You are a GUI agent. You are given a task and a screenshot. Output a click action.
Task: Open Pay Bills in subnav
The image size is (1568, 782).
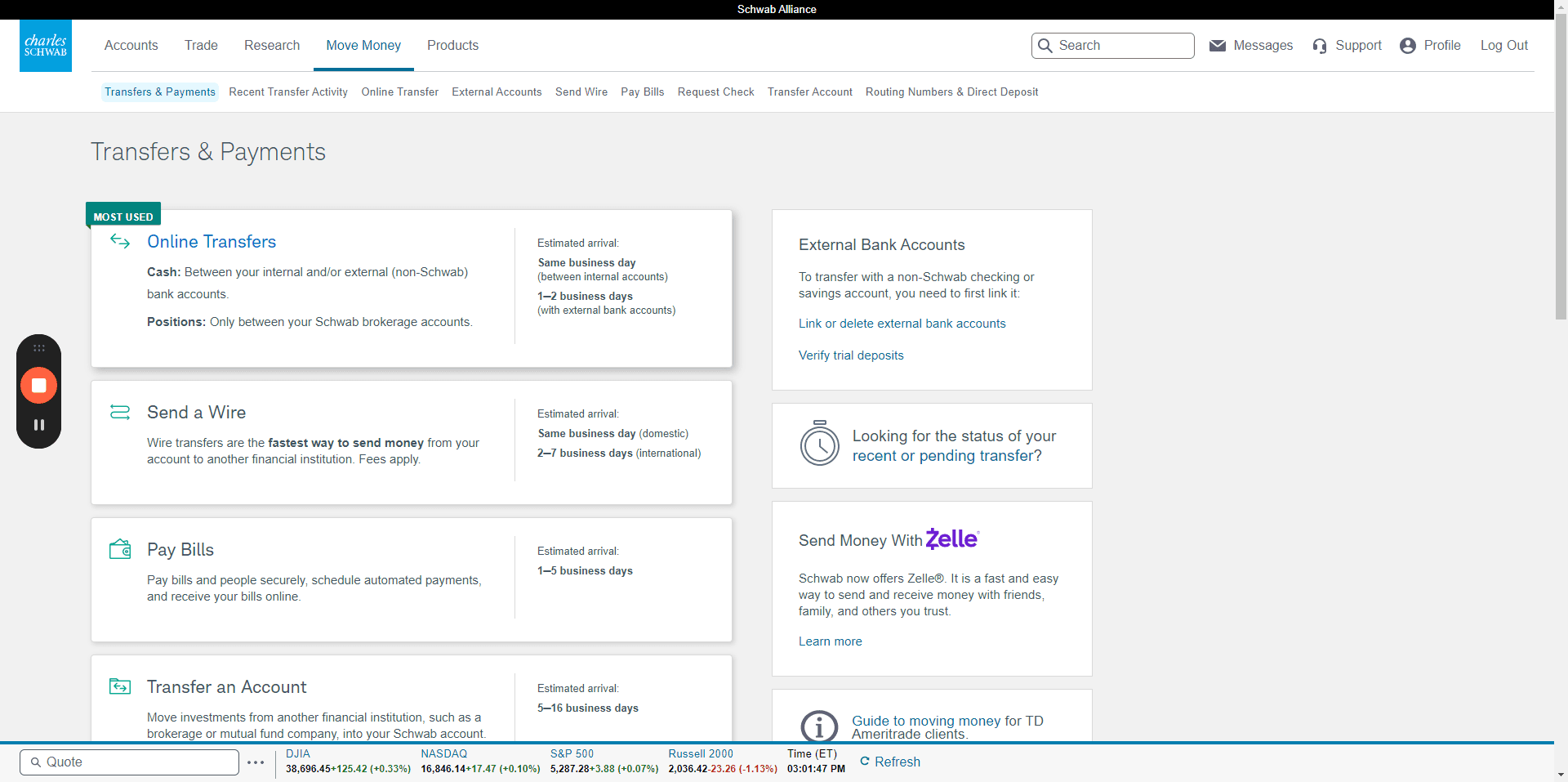pos(643,92)
